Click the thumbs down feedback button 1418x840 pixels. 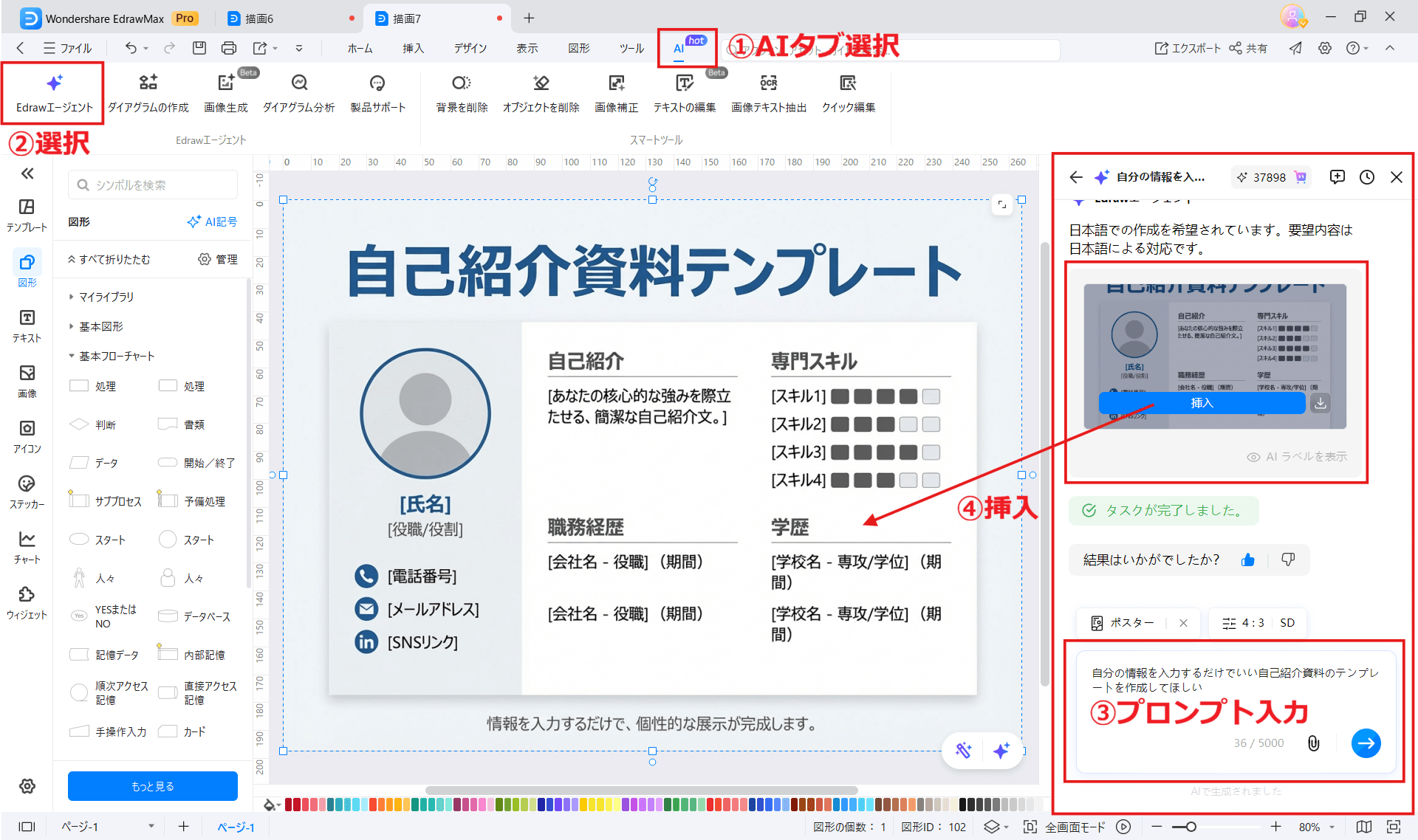[1288, 560]
